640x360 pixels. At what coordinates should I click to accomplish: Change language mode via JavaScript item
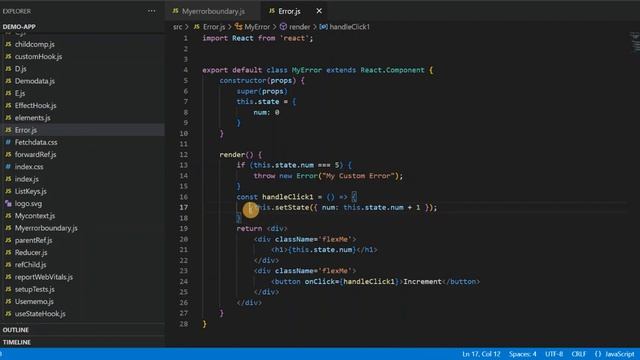tap(620, 354)
